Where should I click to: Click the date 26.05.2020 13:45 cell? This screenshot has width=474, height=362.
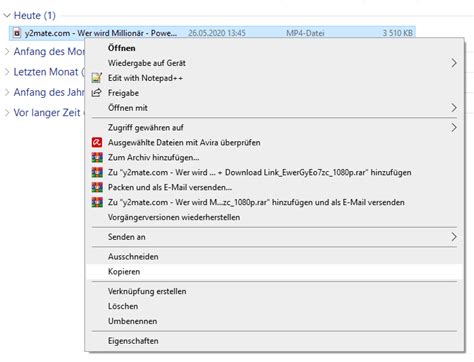tap(217, 33)
